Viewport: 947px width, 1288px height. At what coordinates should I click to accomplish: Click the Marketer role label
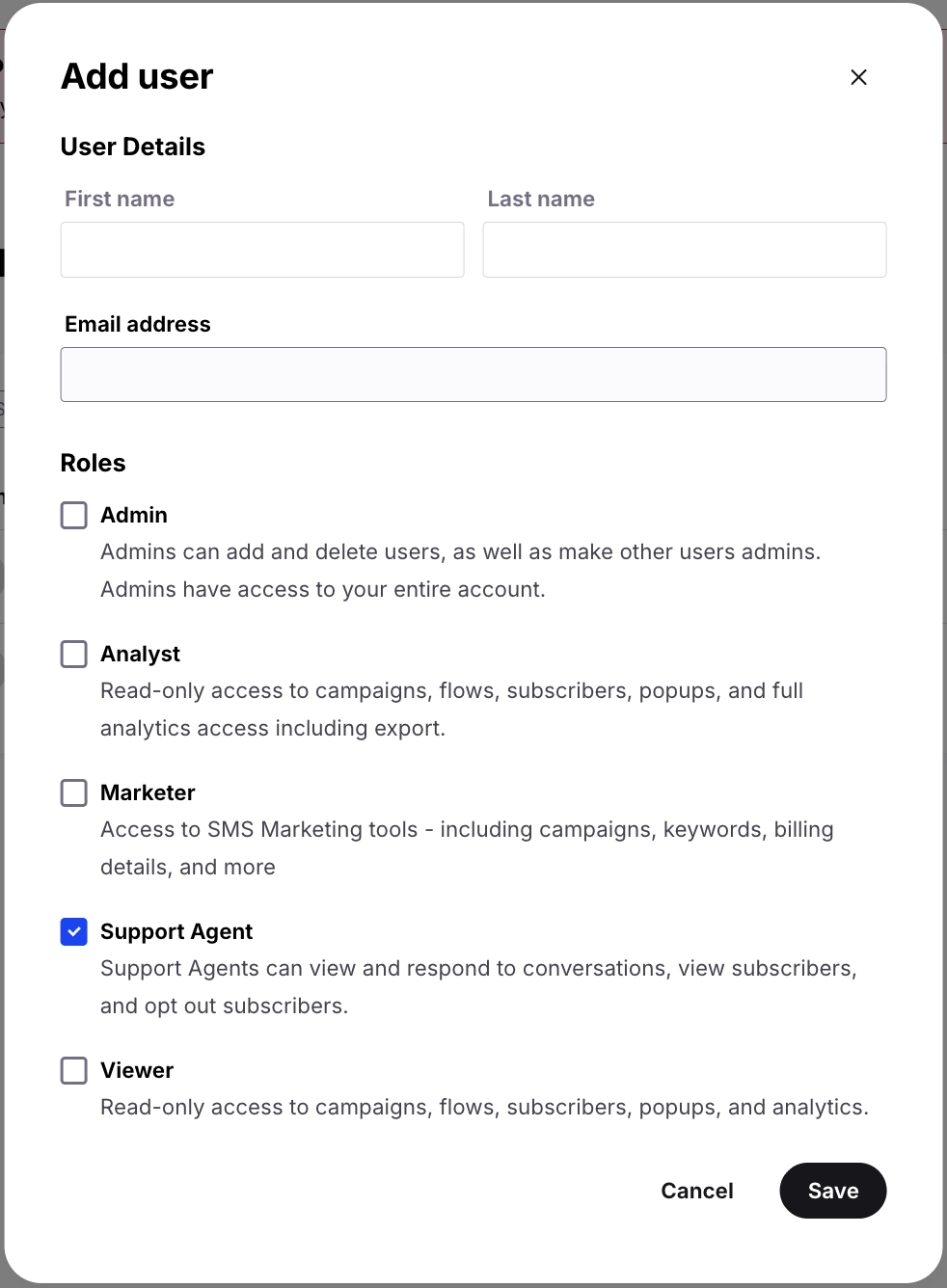tap(148, 792)
